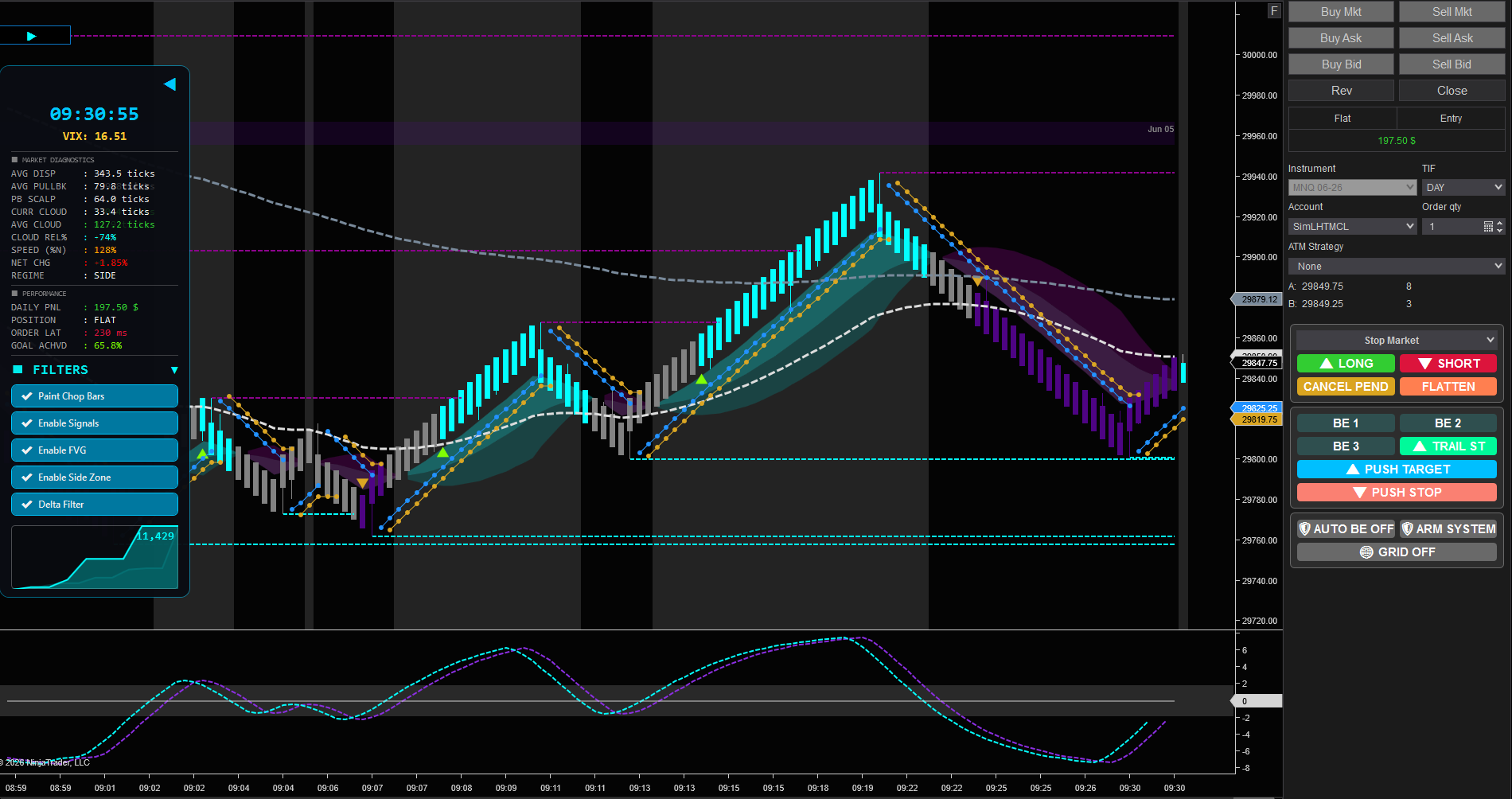The width and height of the screenshot is (1512, 799).
Task: Toggle ARM SYSTEM shield button
Action: pos(1448,529)
